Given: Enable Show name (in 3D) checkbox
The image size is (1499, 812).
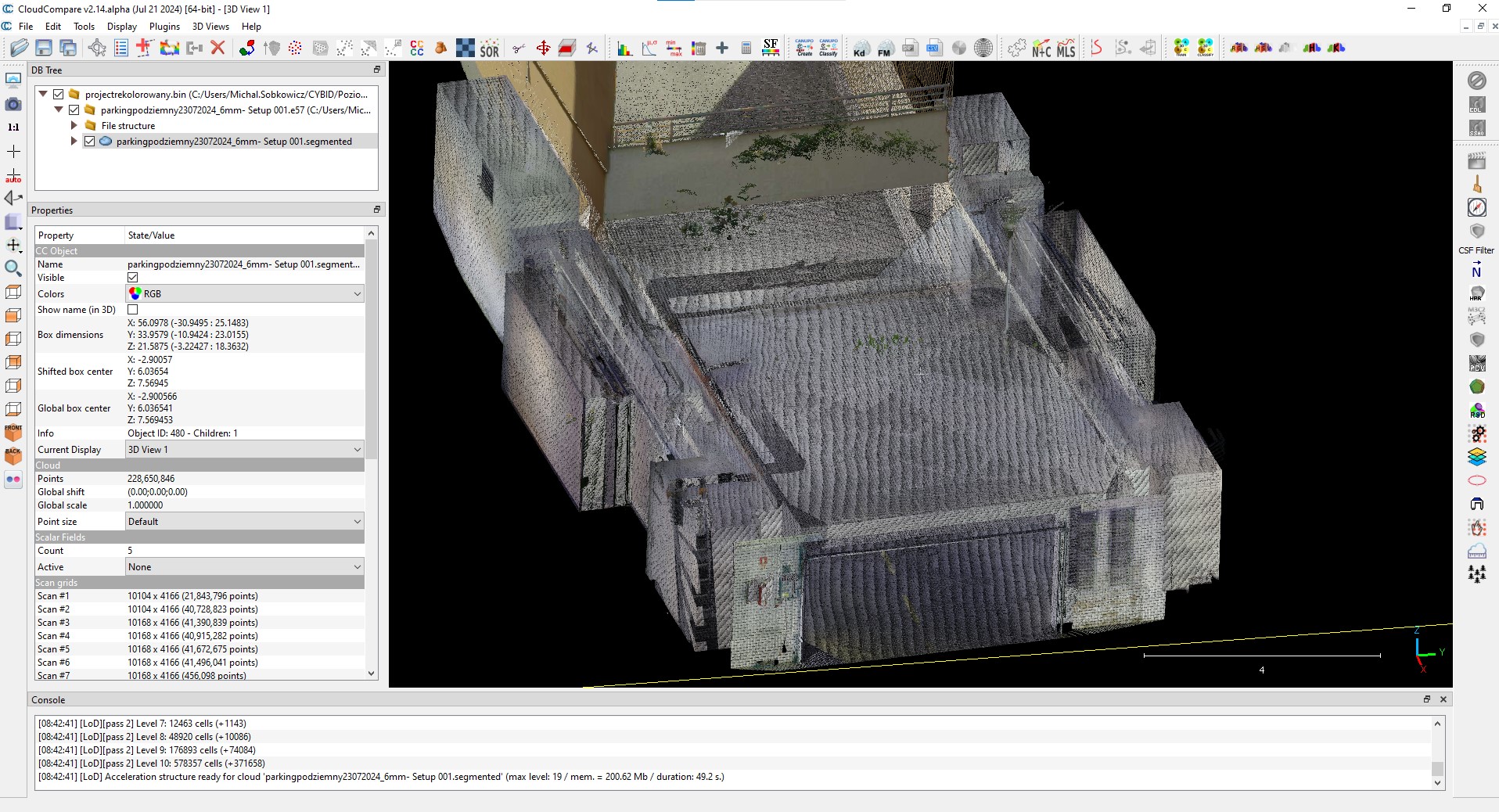Looking at the screenshot, I should 133,310.
